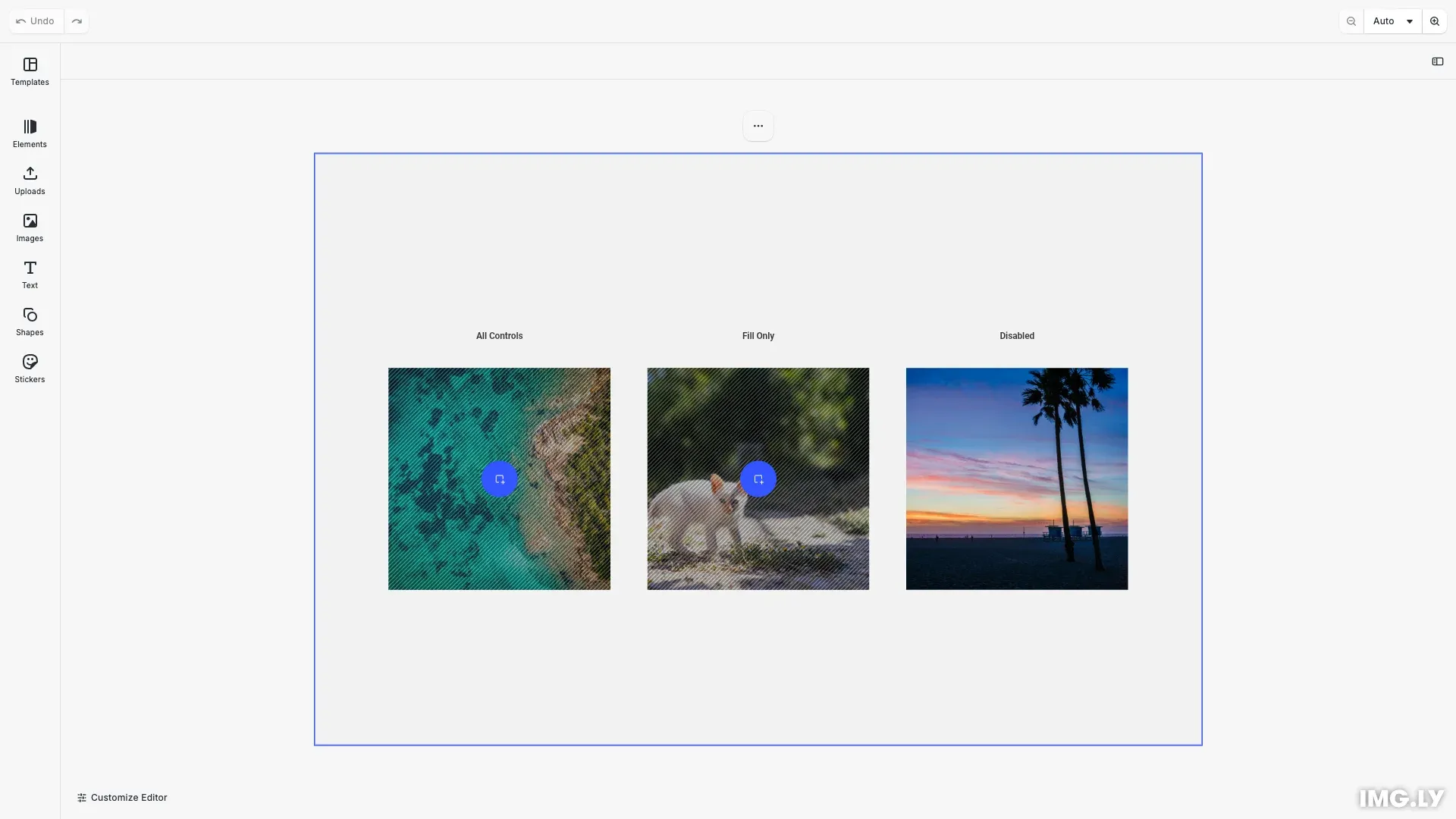This screenshot has height=819, width=1456.
Task: Click the Undo button
Action: pyautogui.click(x=36, y=21)
